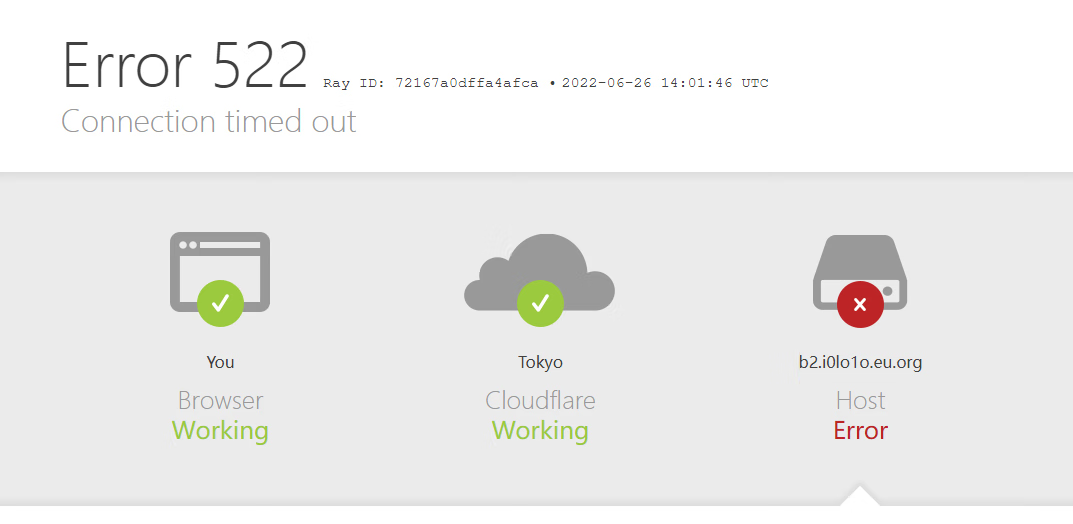
Task: Click the white triangle pointer below Host
Action: [860, 495]
